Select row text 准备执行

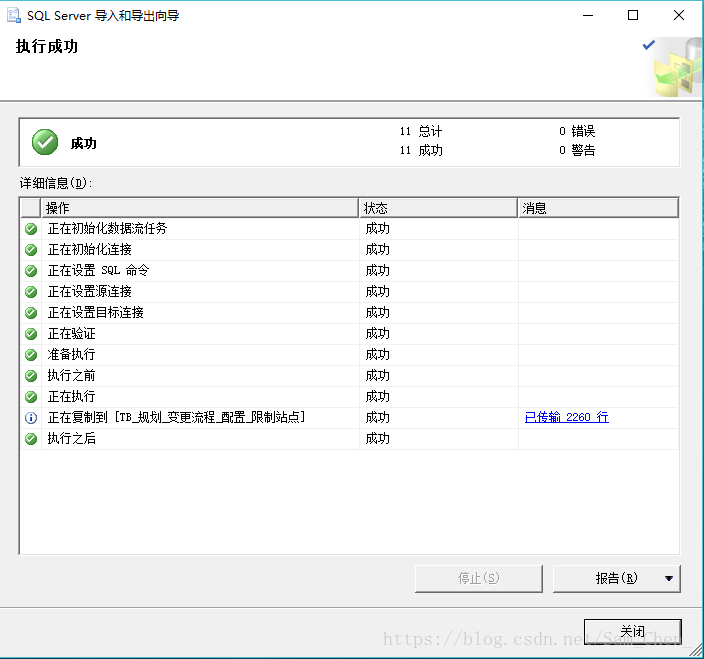point(71,354)
